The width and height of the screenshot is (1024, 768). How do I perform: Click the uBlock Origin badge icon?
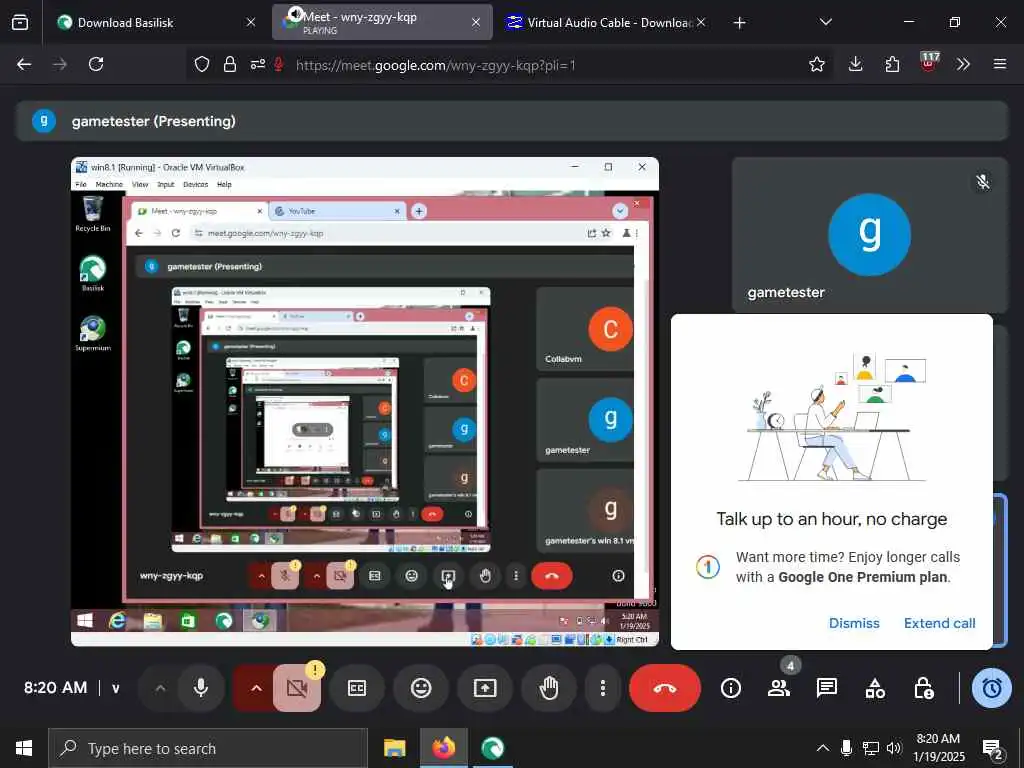point(929,62)
